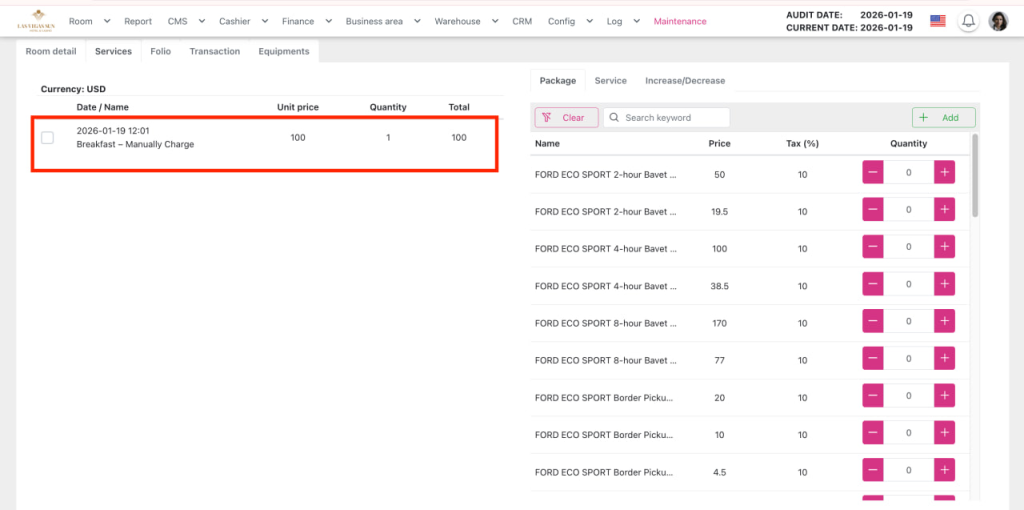Open the Maintenance menu item
This screenshot has height=510, width=1024.
click(680, 21)
